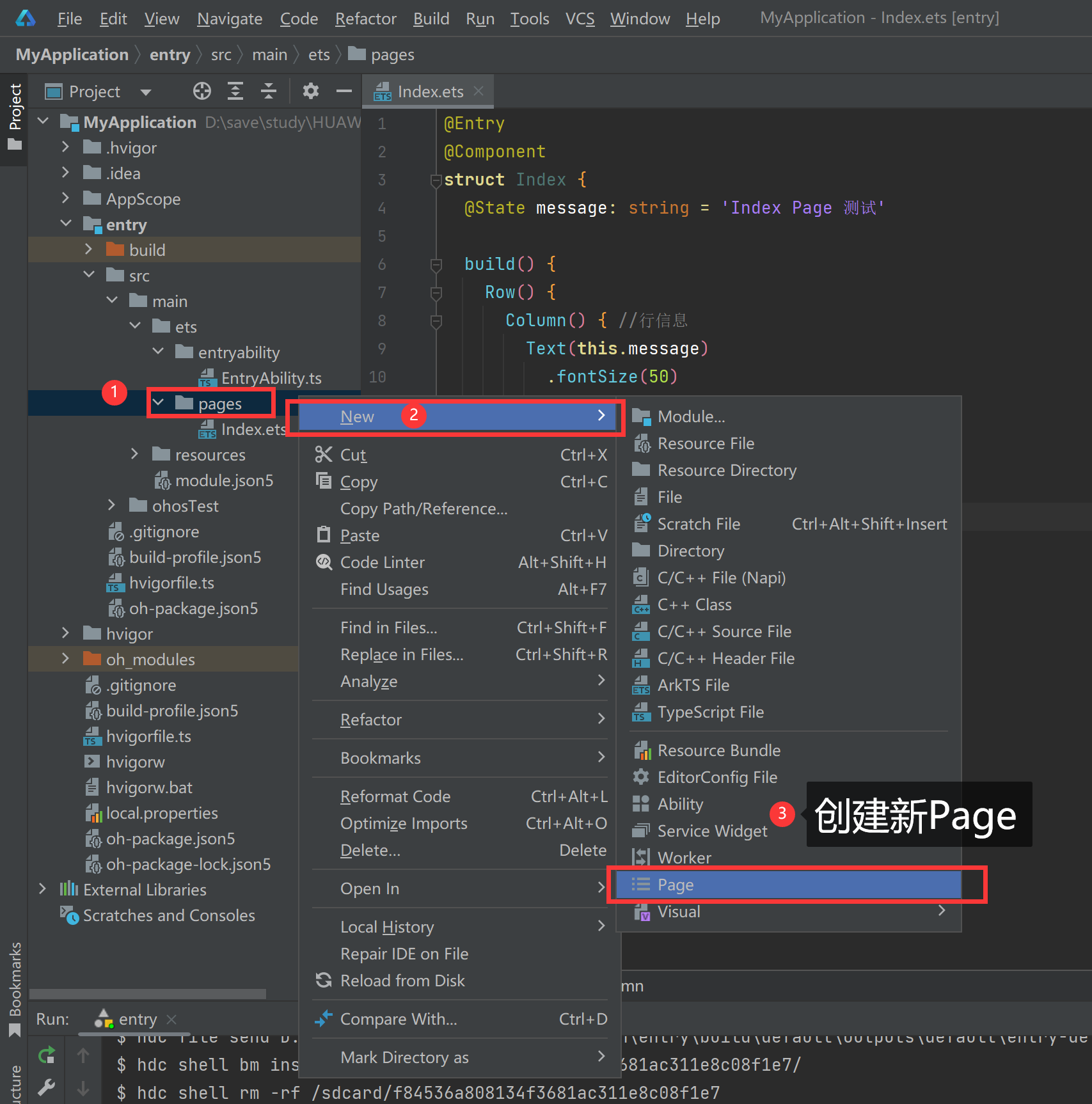Expand the ohosTest folder

111,505
